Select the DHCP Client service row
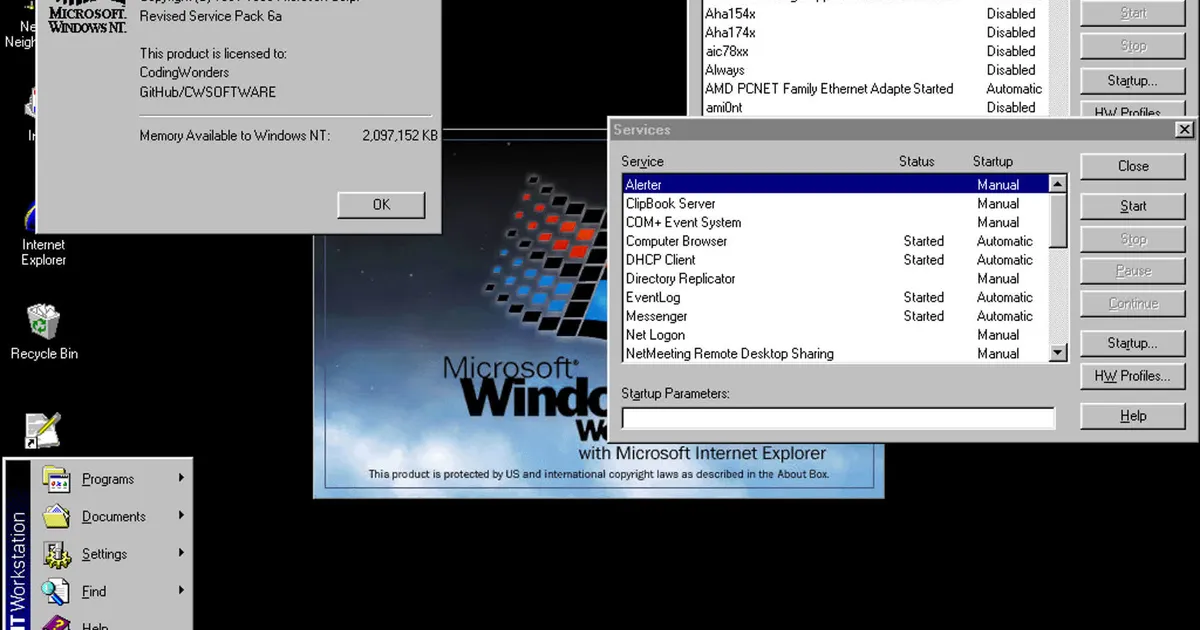1200x630 pixels. point(835,259)
